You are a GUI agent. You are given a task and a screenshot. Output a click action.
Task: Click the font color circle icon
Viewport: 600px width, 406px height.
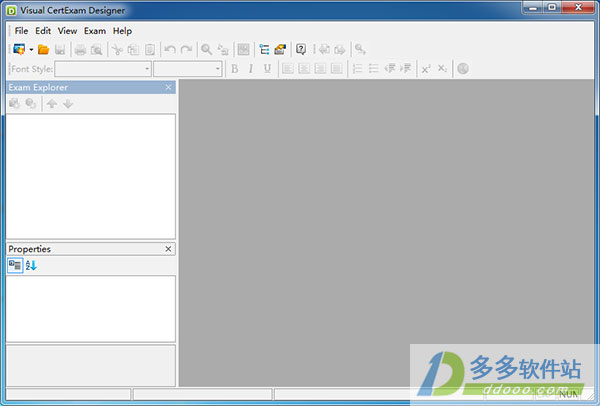click(463, 69)
